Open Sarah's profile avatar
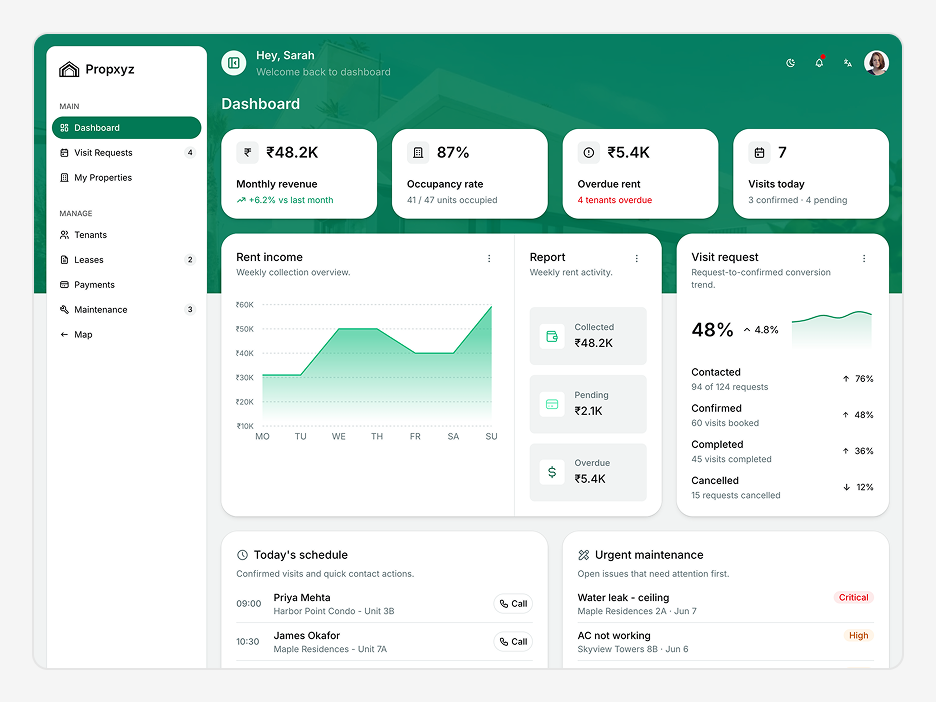Viewport: 936px width, 702px height. coord(876,63)
